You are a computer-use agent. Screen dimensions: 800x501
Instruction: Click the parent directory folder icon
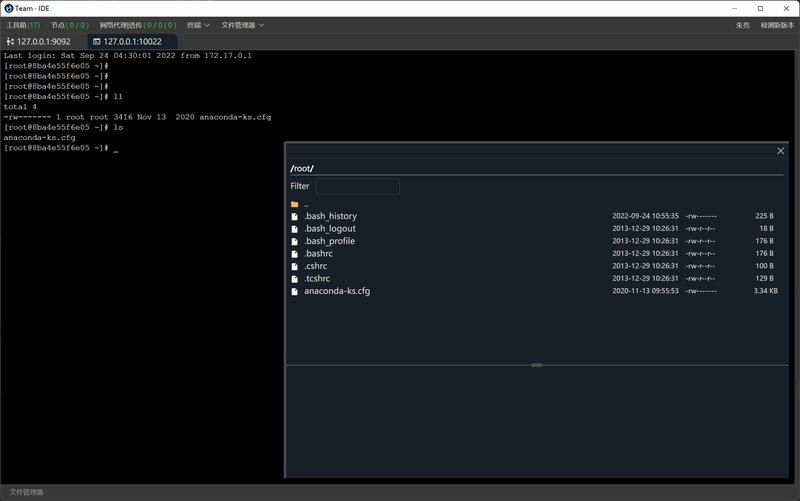pos(294,204)
